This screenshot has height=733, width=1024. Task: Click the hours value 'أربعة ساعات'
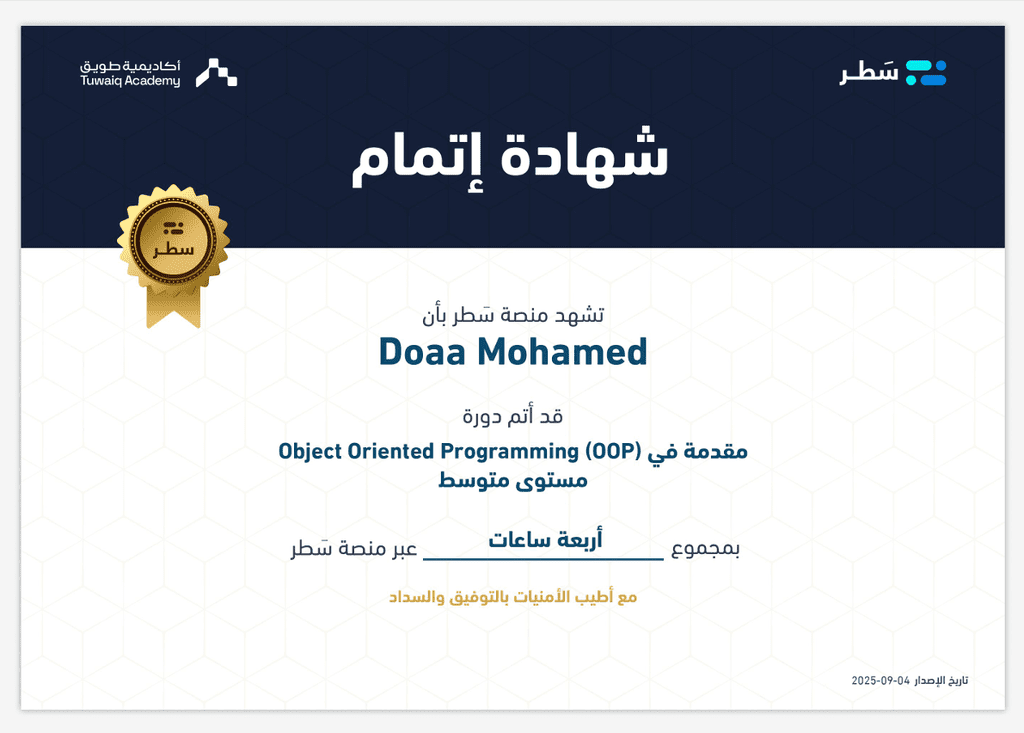[x=545, y=540]
